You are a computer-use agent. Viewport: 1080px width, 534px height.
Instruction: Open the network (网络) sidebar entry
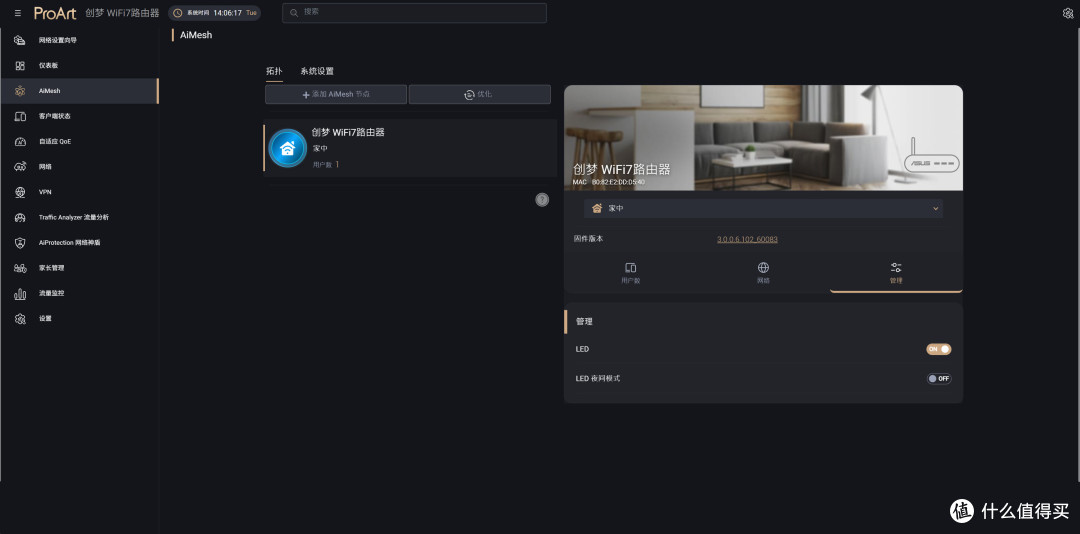pos(79,167)
